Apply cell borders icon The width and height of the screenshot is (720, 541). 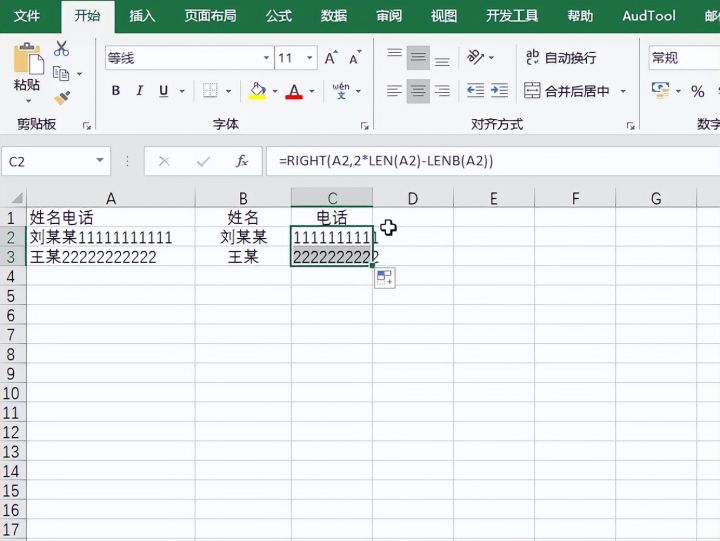(x=210, y=90)
